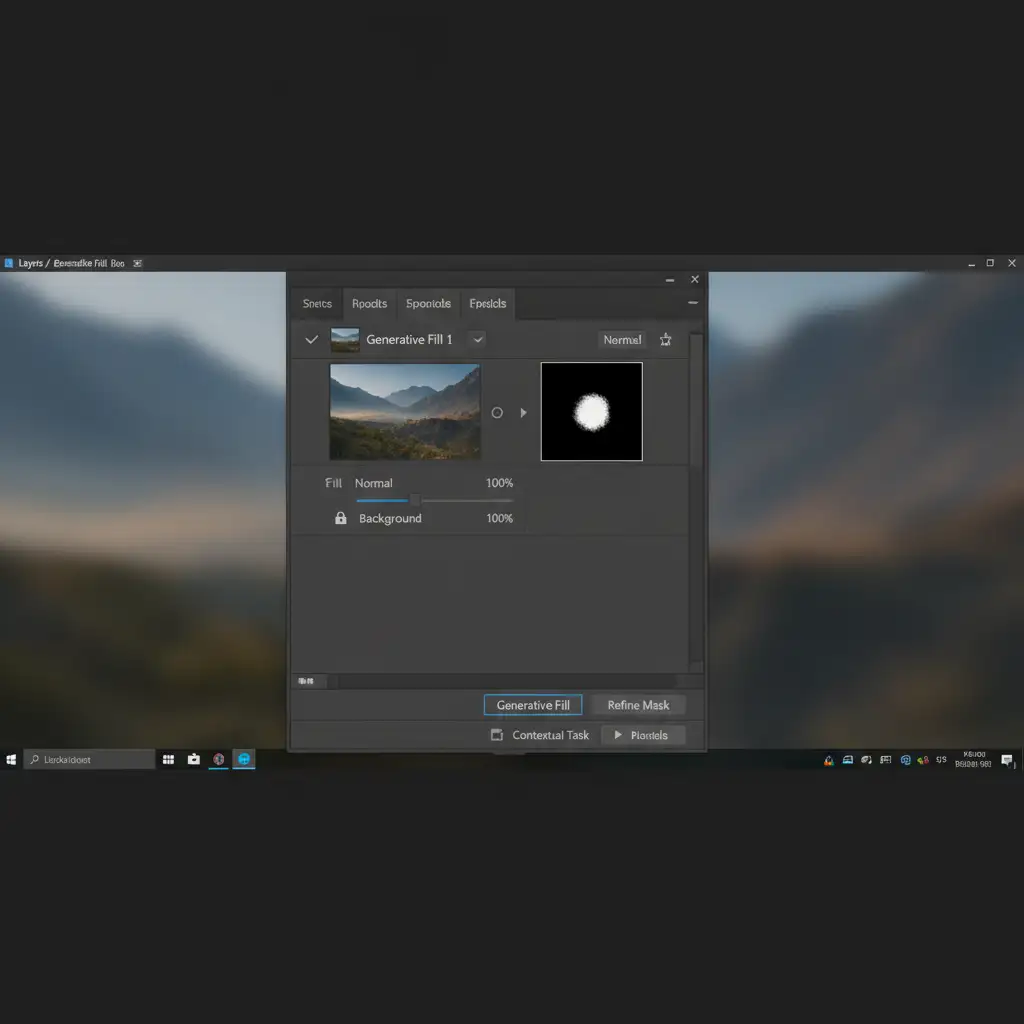Click the circle link icon between thumbnails
This screenshot has width=1024, height=1024.
coord(497,412)
